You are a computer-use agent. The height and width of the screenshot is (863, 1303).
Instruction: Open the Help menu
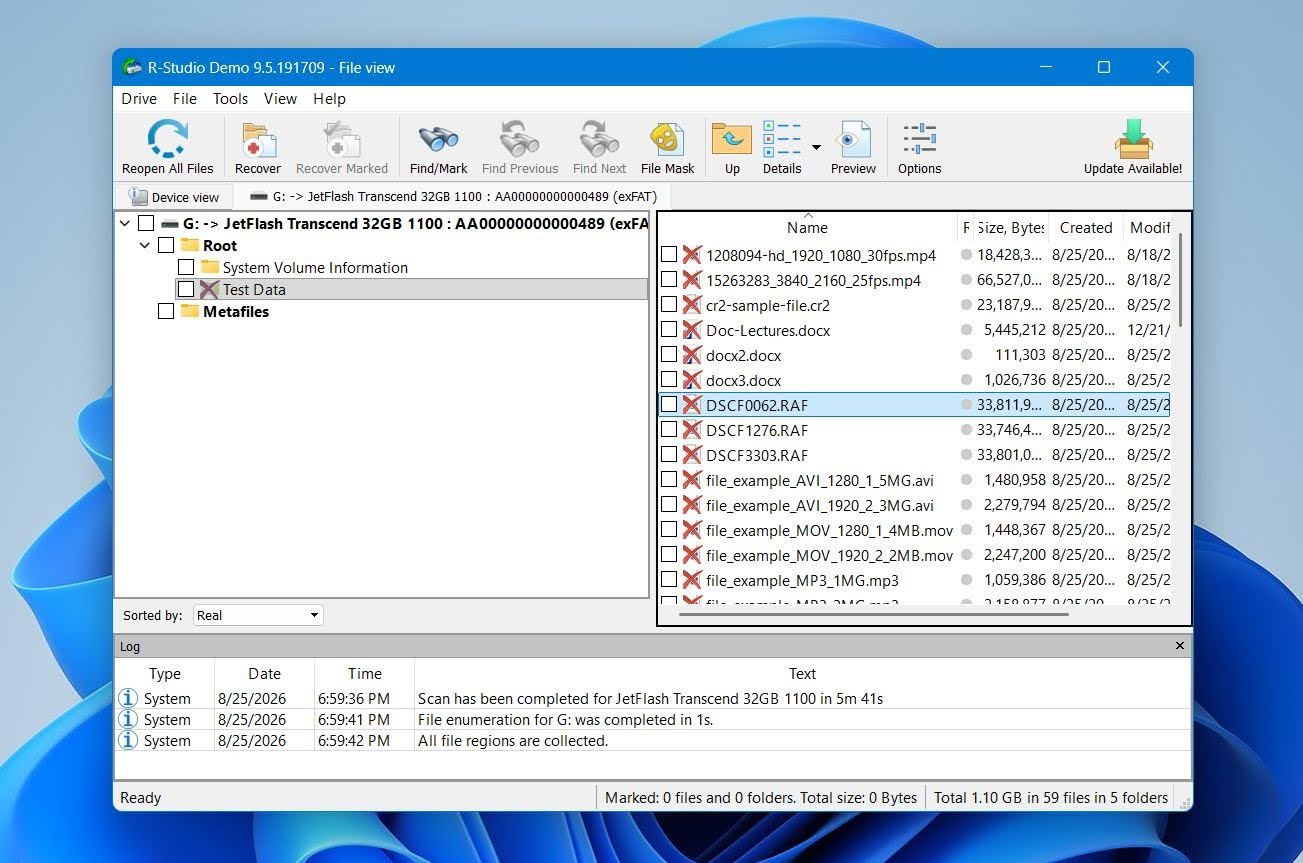pyautogui.click(x=329, y=98)
